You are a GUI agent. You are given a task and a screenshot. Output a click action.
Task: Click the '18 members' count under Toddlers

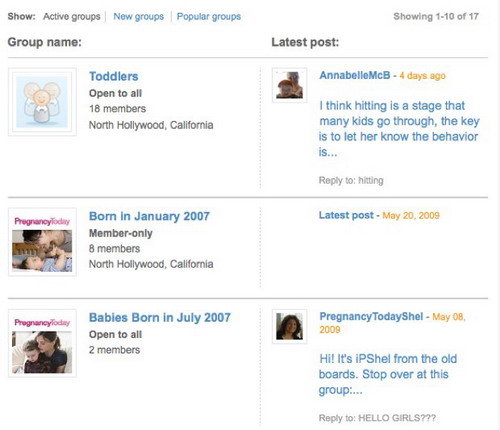[117, 109]
